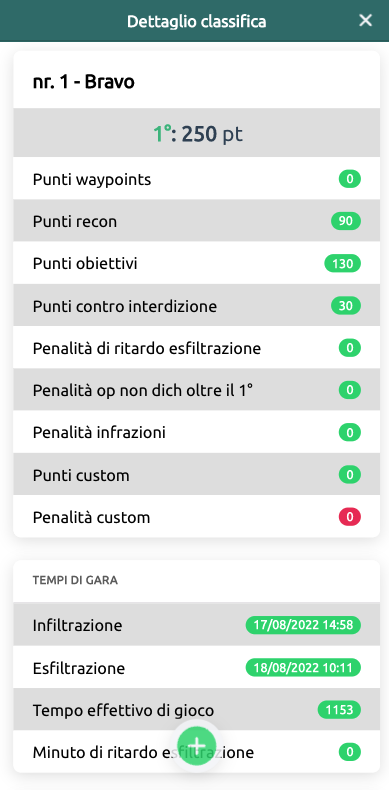This screenshot has height=790, width=389.
Task: Click the 30 badge for contro interdizione
Action: click(x=346, y=306)
